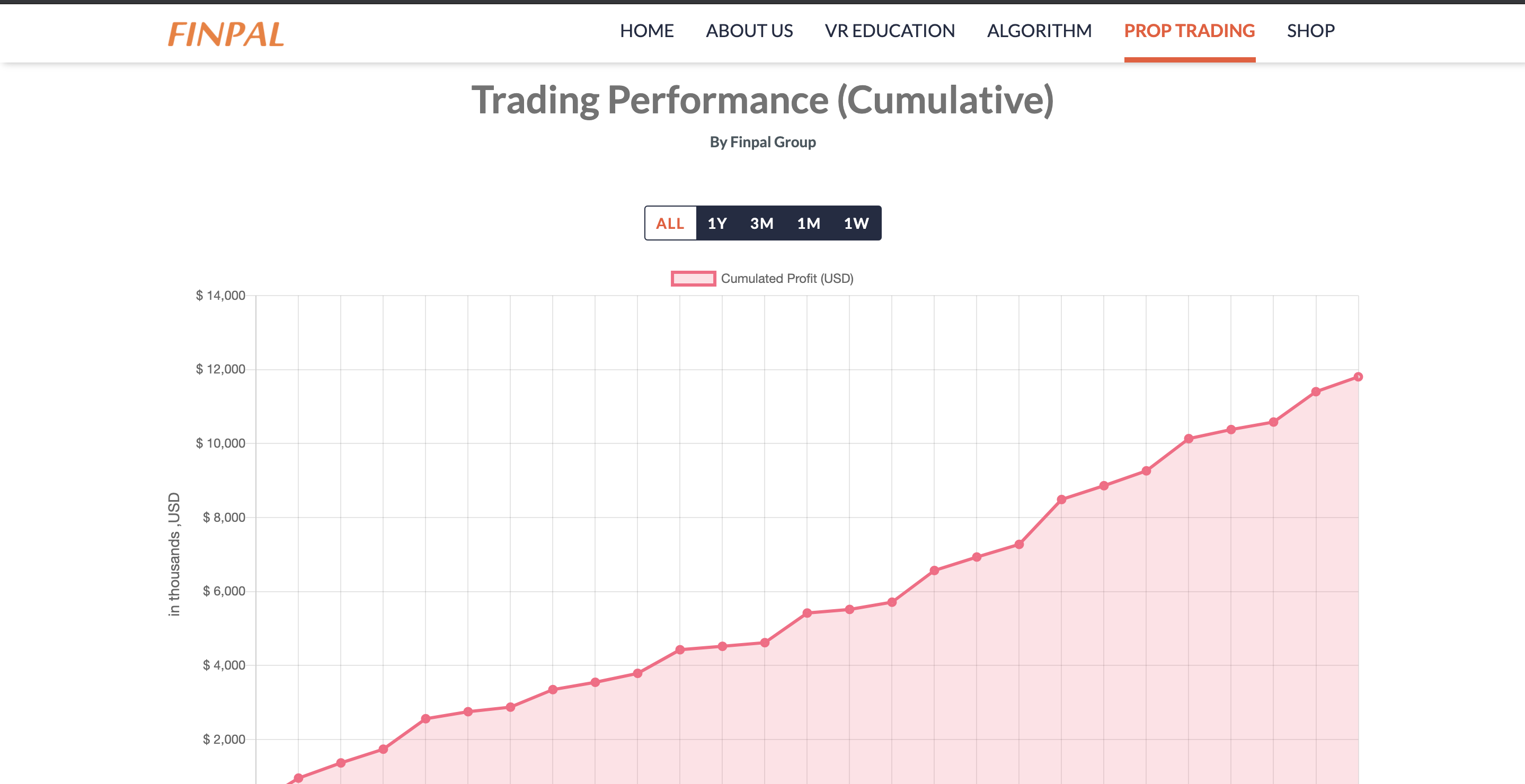Open the SHOP page
This screenshot has height=784, width=1525.
pos(1310,31)
